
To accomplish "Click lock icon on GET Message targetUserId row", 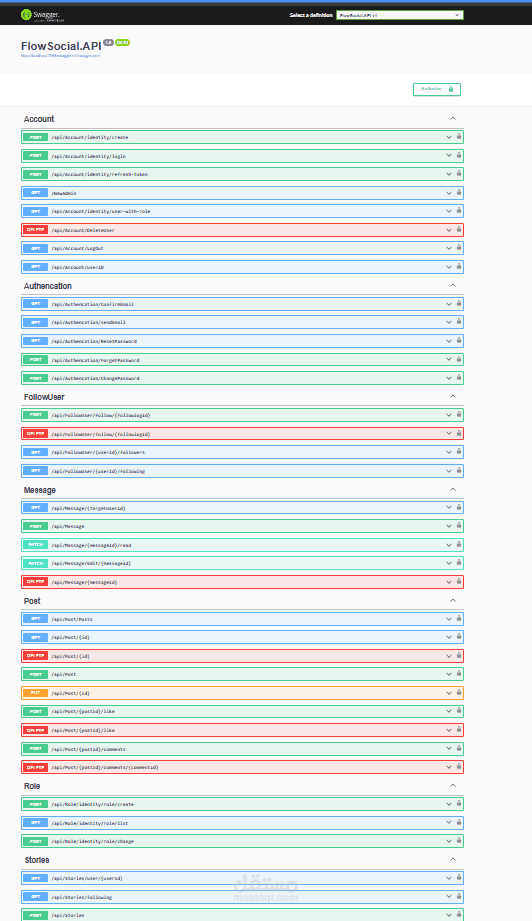I will click(x=459, y=507).
